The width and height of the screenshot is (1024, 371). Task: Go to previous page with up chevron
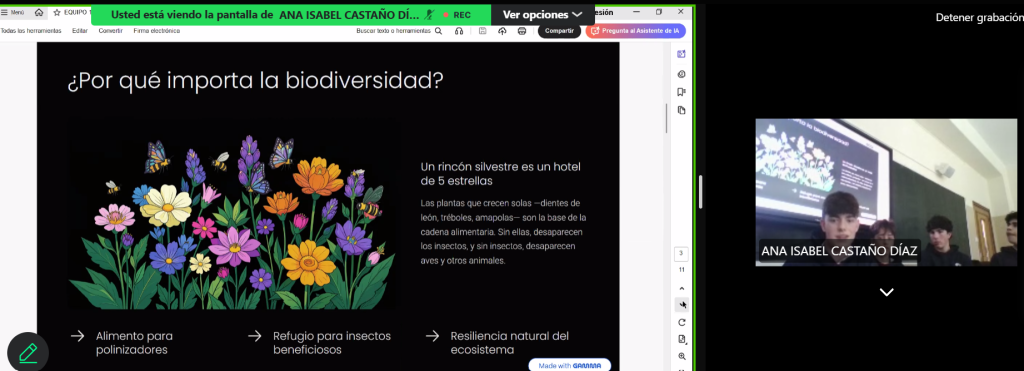point(682,288)
